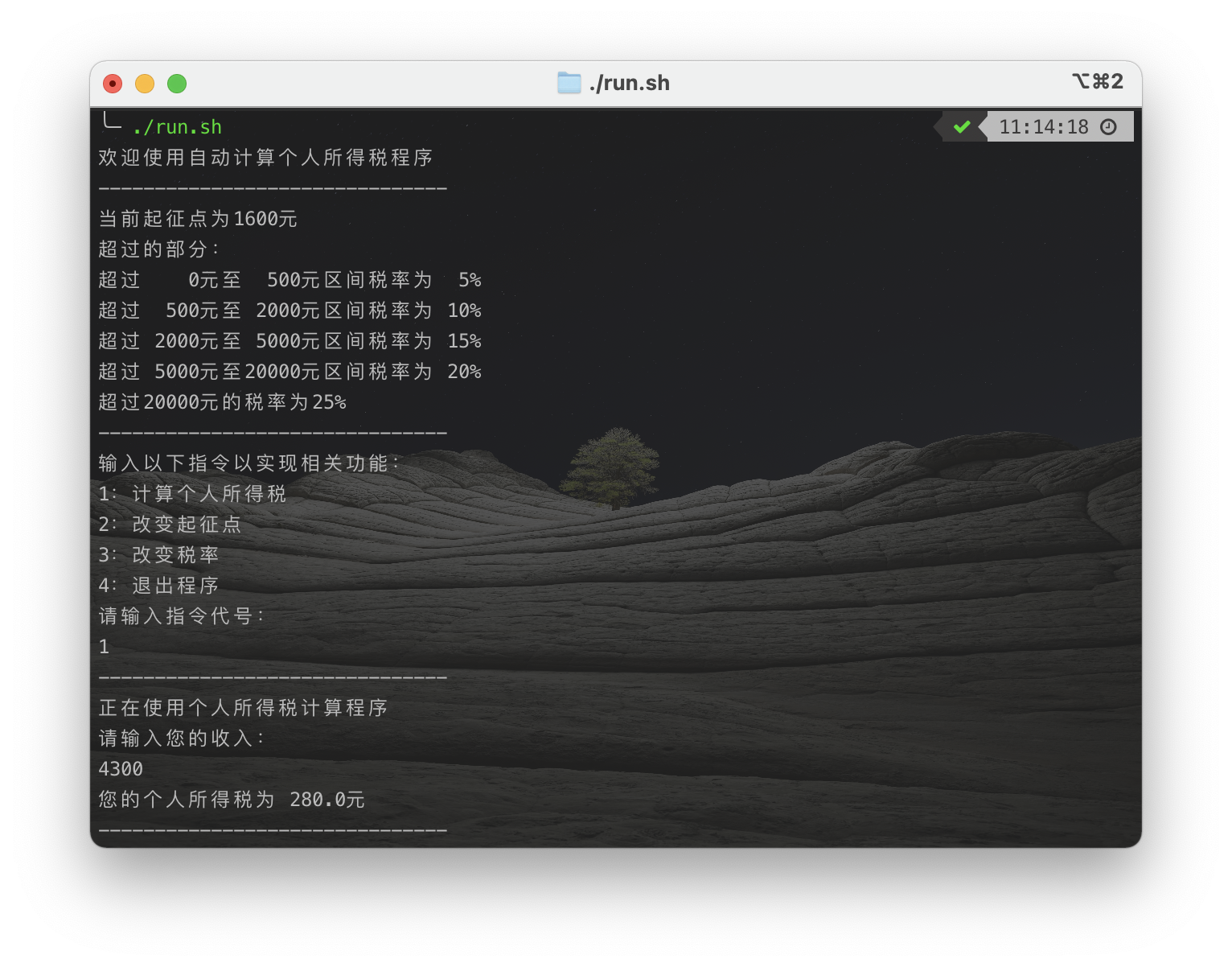Viewport: 1232px width, 967px height.
Task: Click the line 当前起征点为1600元
Action: [198, 219]
